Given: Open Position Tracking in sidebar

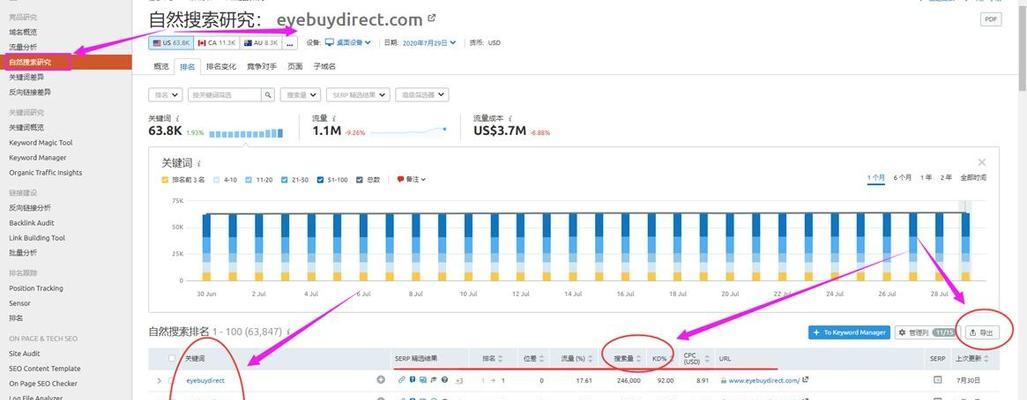Looking at the screenshot, I should pos(36,289).
